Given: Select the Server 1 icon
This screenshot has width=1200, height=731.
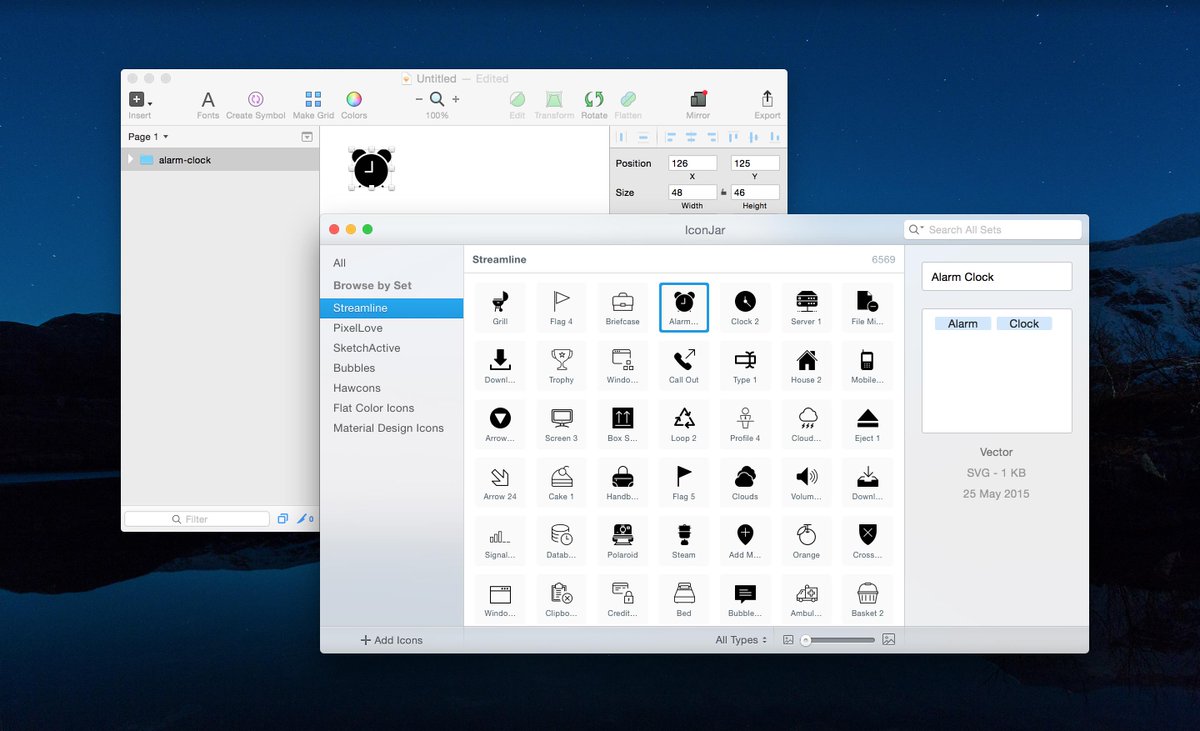Looking at the screenshot, I should tap(806, 307).
